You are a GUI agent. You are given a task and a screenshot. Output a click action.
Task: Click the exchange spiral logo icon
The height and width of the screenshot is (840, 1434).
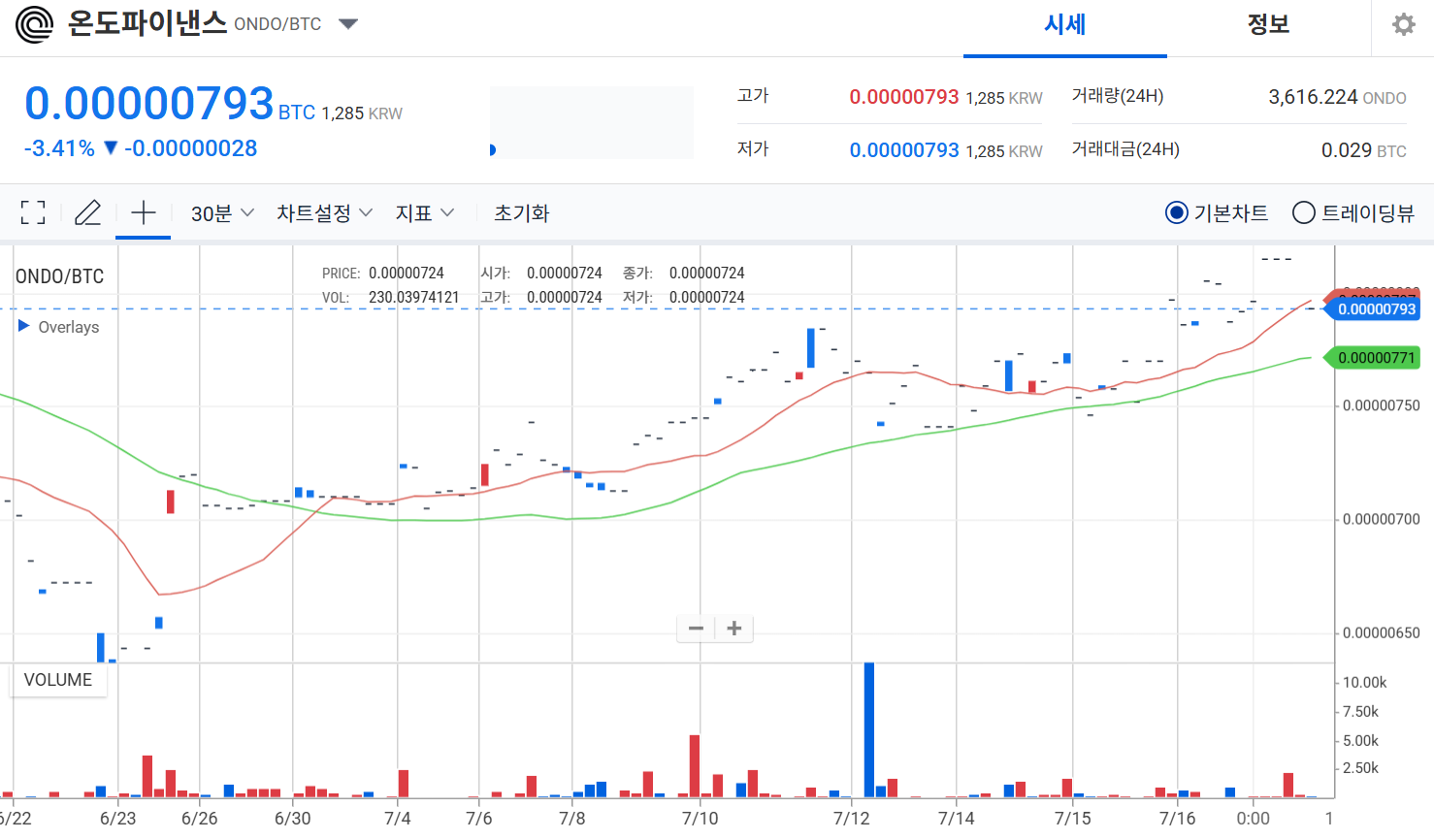35,24
